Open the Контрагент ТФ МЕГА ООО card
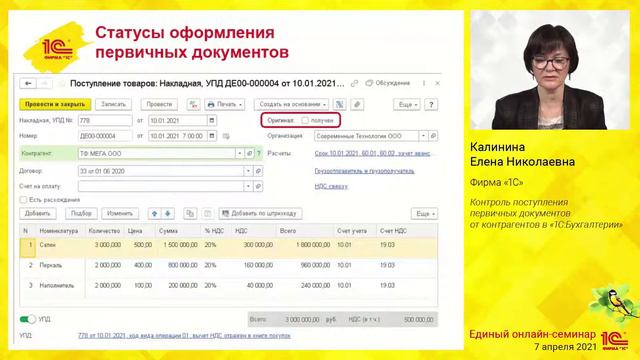This screenshot has width=640, height=360. coord(249,153)
